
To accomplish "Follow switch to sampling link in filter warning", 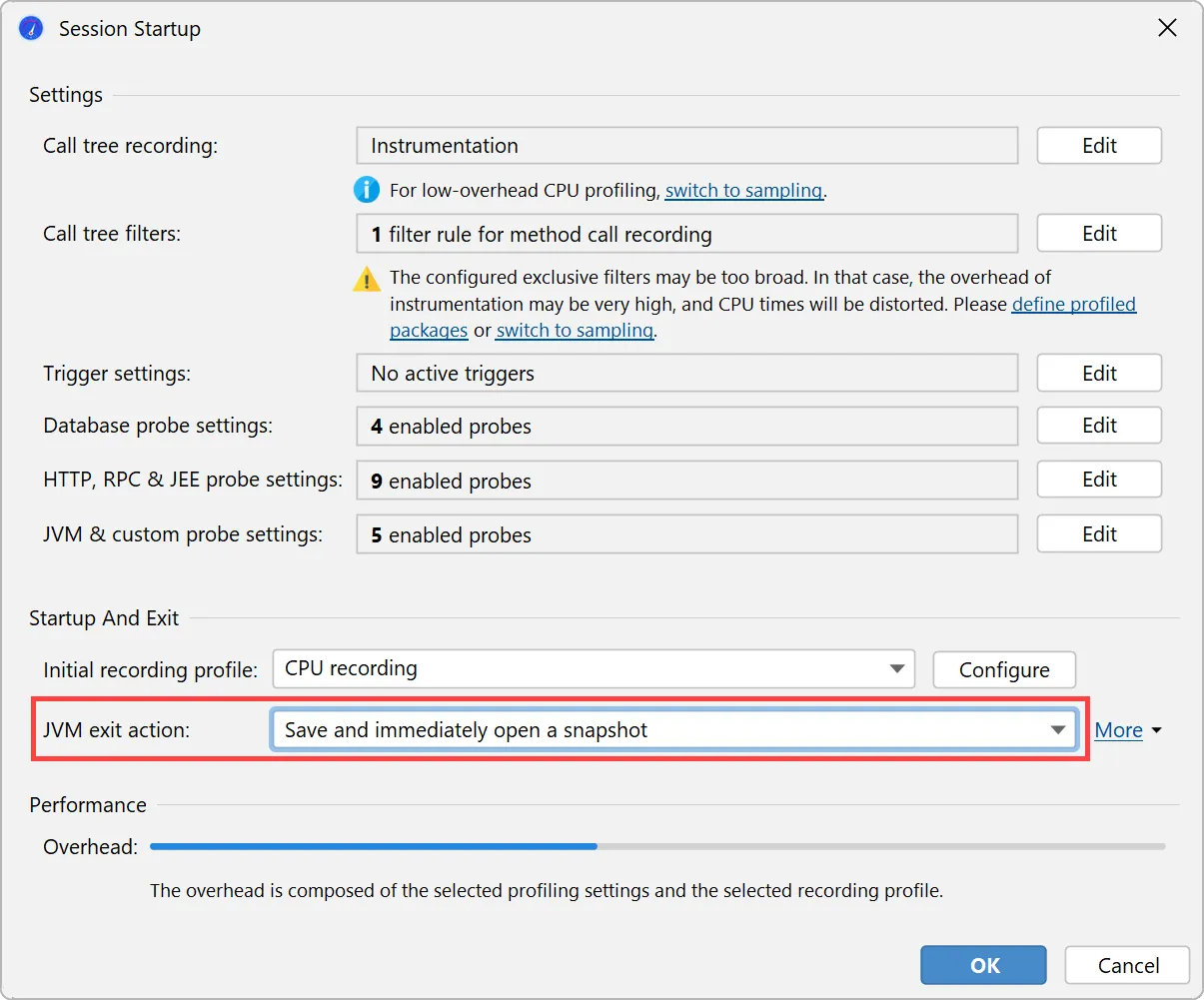I will tap(575, 331).
